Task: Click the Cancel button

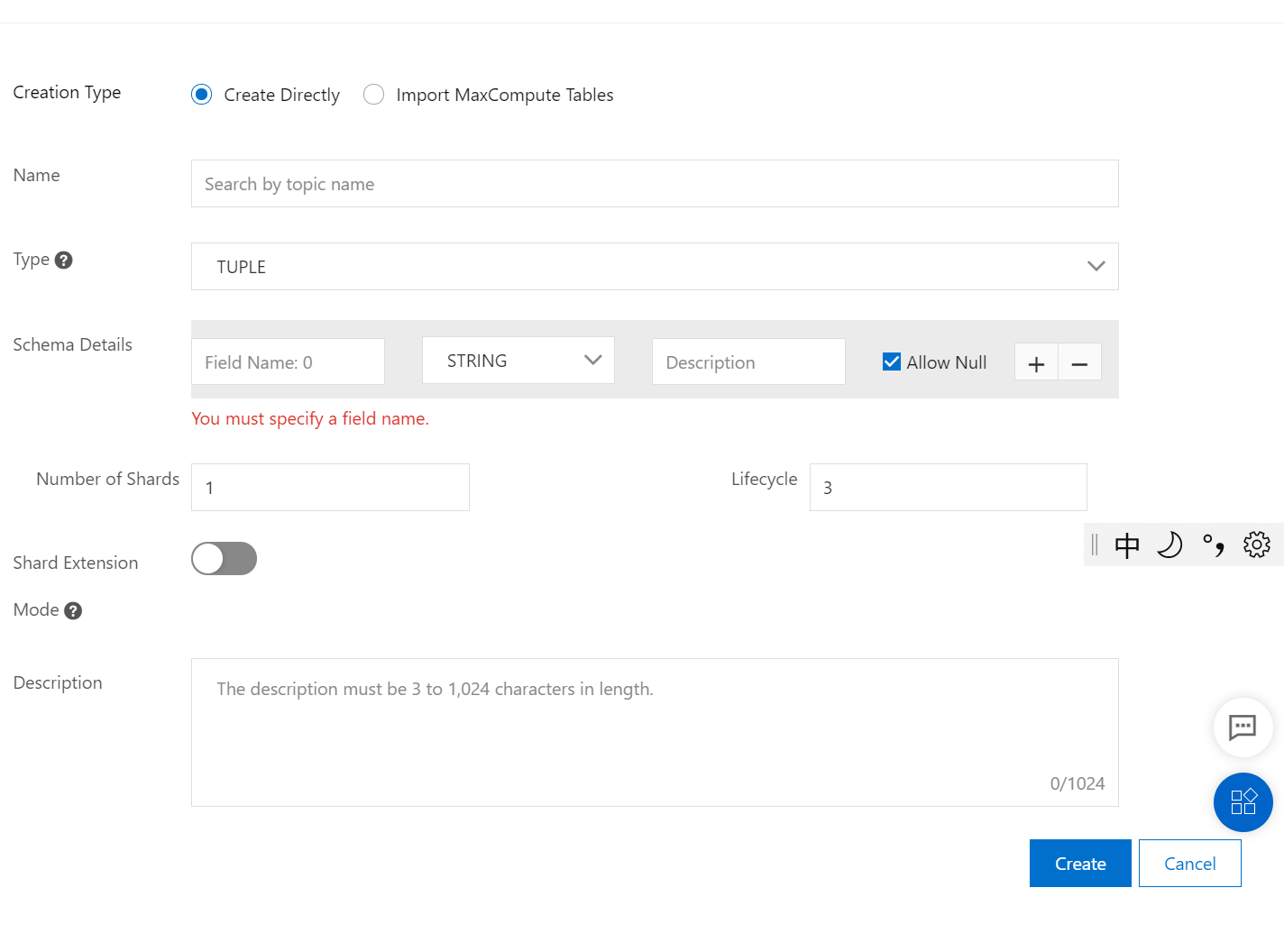Action: (x=1189, y=864)
